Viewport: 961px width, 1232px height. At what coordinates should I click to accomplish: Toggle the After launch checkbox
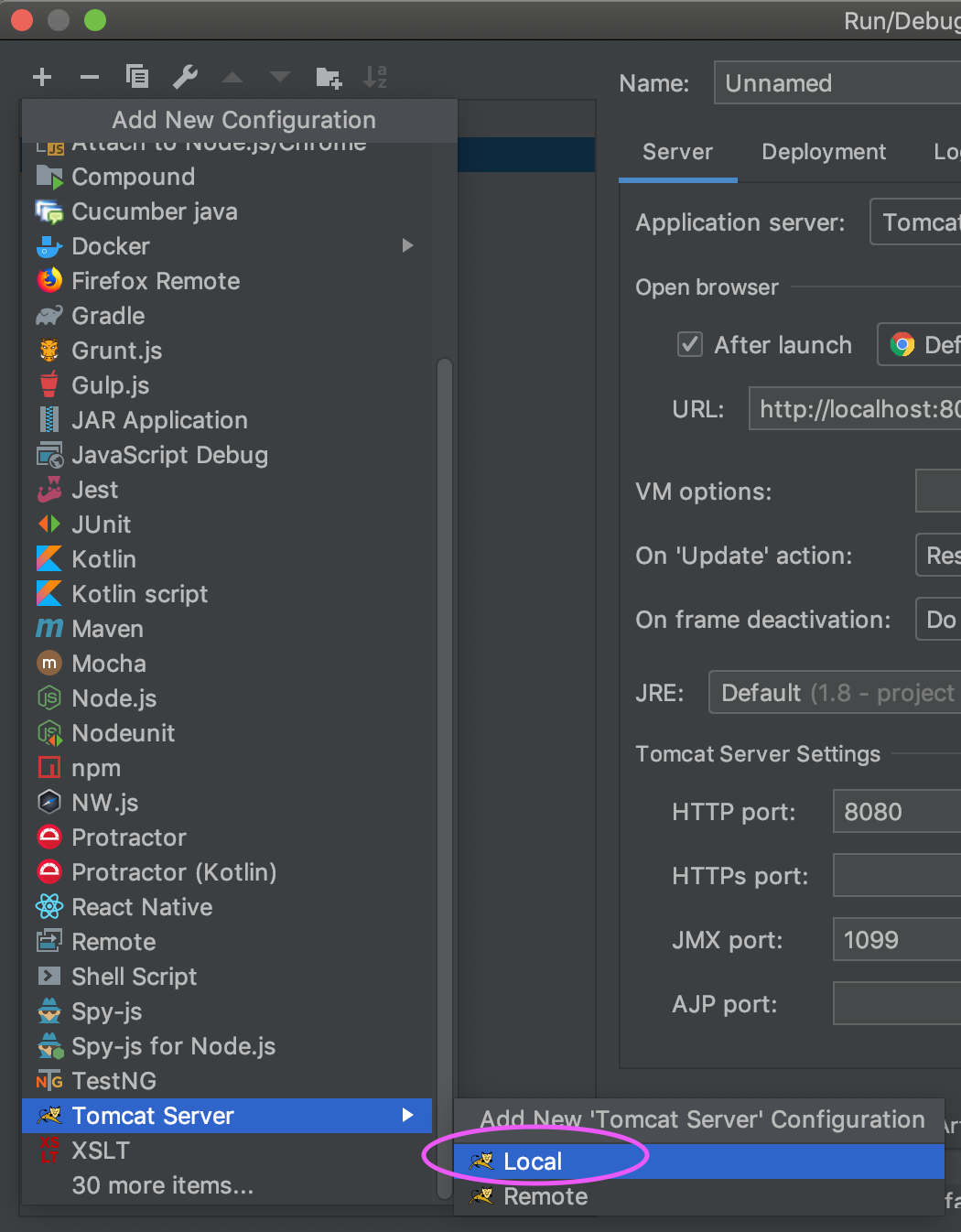pos(689,345)
